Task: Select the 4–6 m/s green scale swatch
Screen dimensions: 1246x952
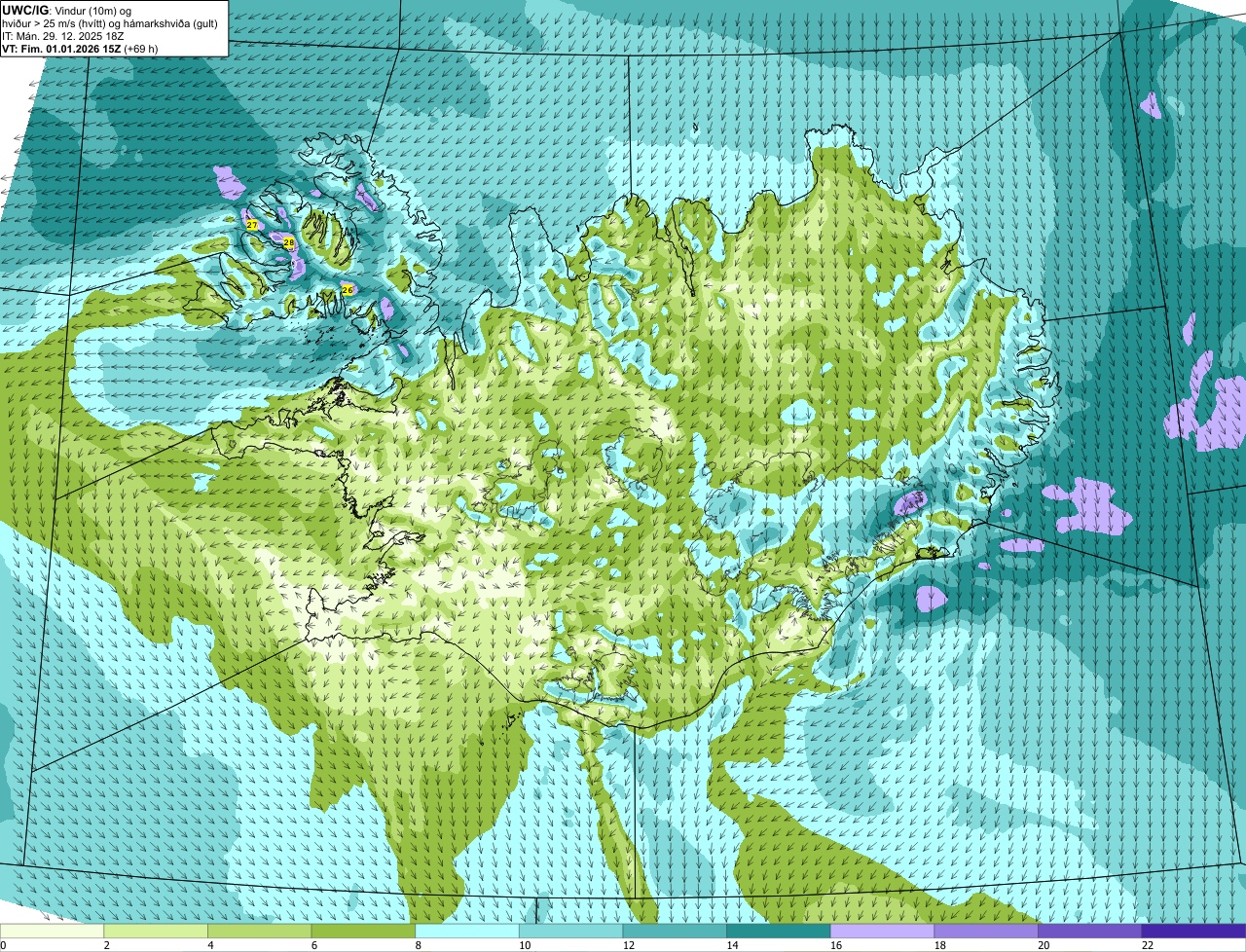Action: (260, 931)
